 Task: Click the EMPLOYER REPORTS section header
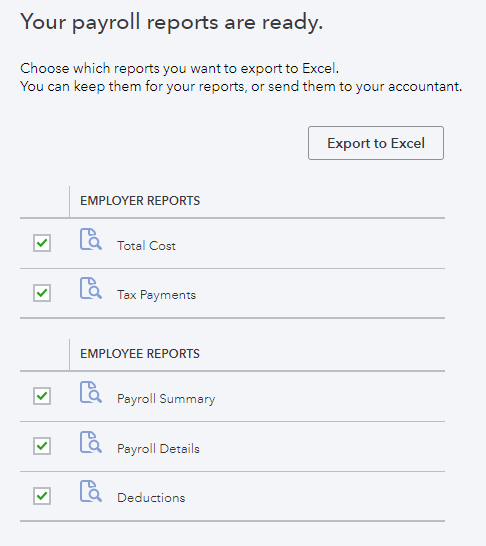[140, 201]
